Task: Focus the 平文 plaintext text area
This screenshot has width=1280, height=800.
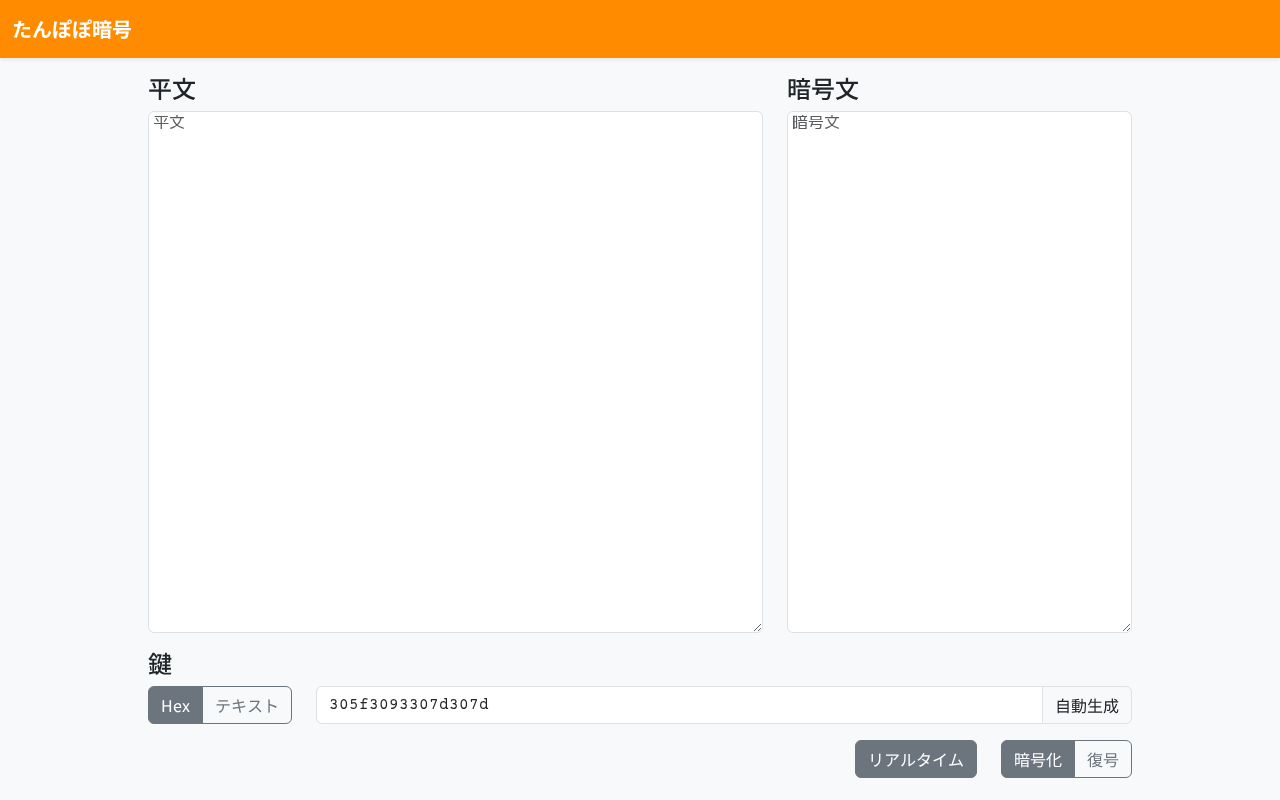Action: [455, 380]
